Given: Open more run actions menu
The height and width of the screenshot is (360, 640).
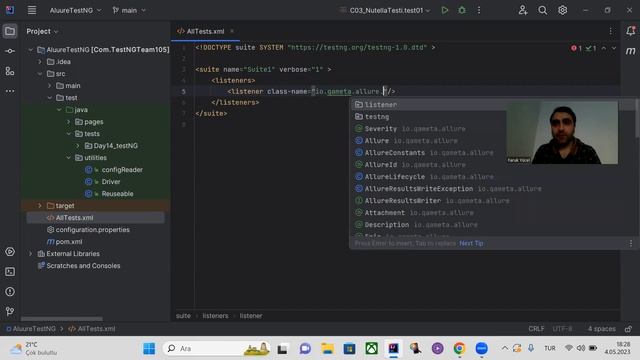Looking at the screenshot, I should (x=479, y=10).
